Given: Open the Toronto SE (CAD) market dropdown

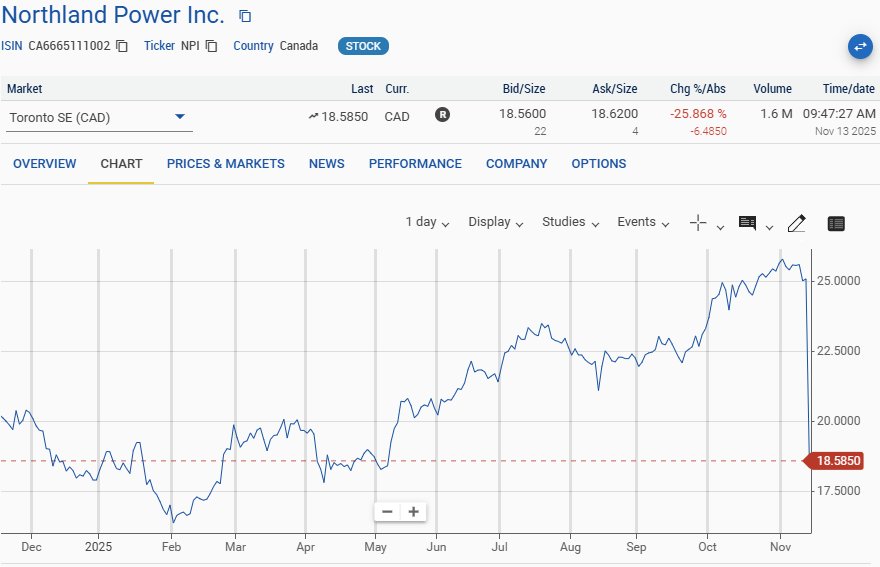Looking at the screenshot, I should click(x=99, y=117).
